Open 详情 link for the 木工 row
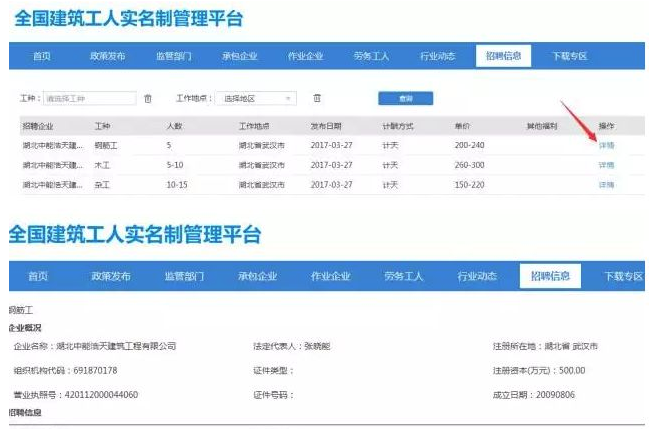 point(606,164)
